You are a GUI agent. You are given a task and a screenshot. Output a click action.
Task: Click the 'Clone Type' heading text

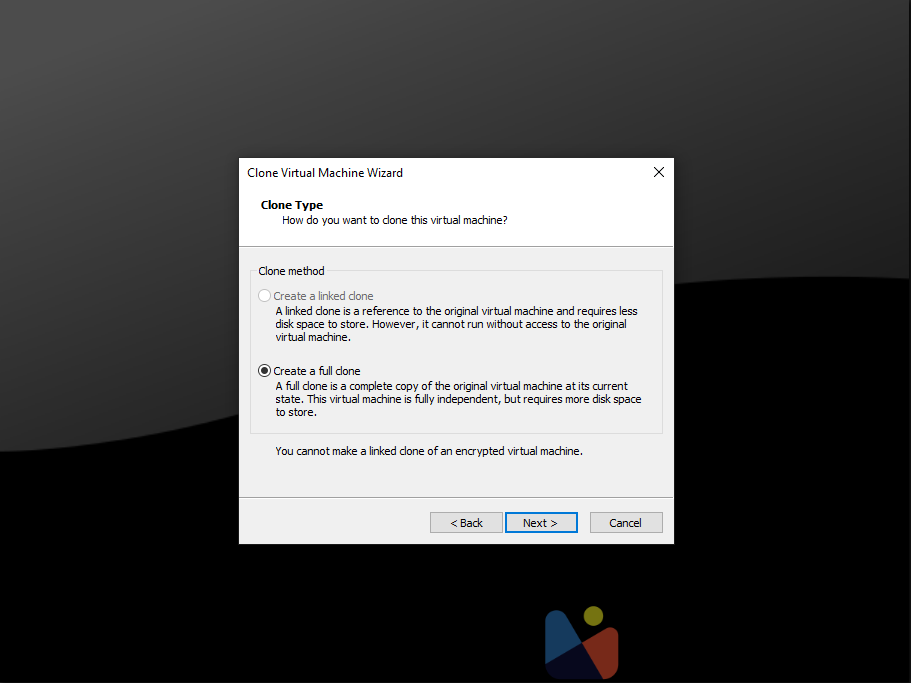[x=292, y=205]
